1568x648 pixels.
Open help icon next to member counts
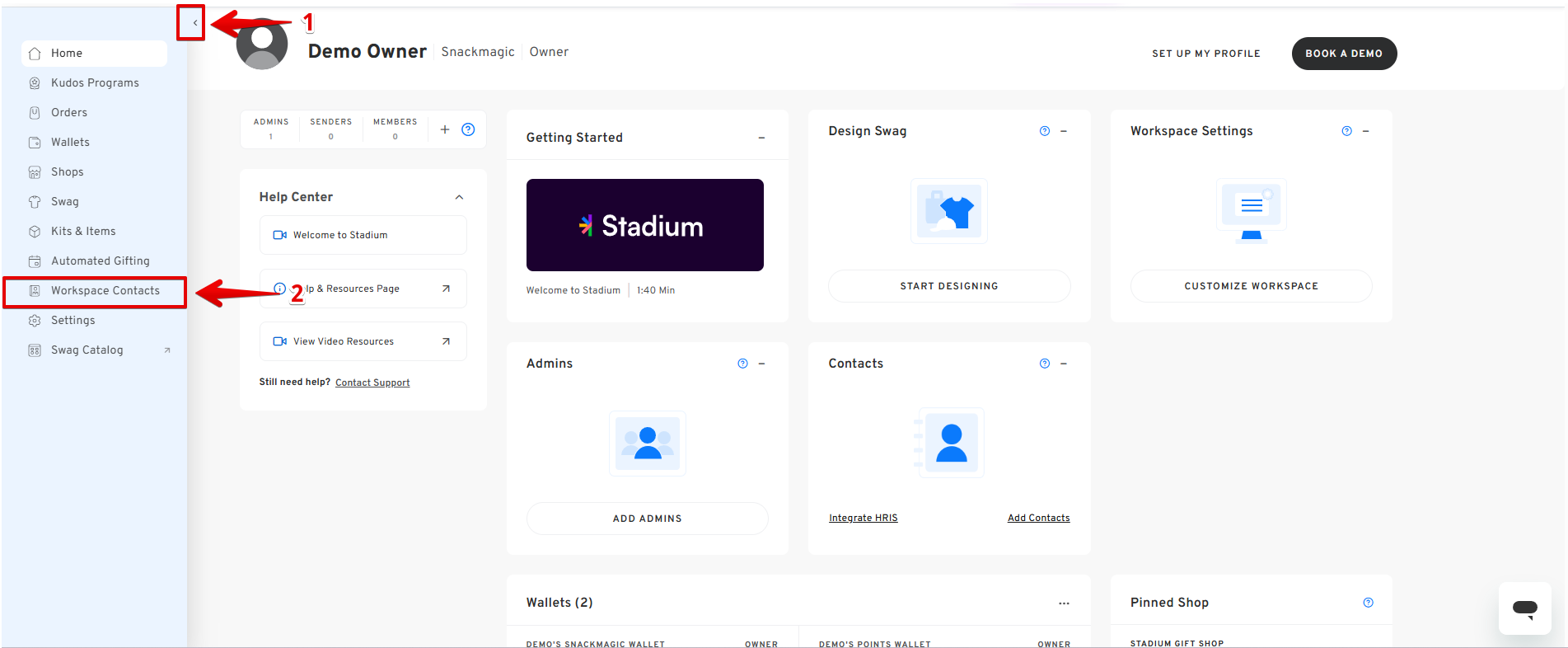[468, 129]
